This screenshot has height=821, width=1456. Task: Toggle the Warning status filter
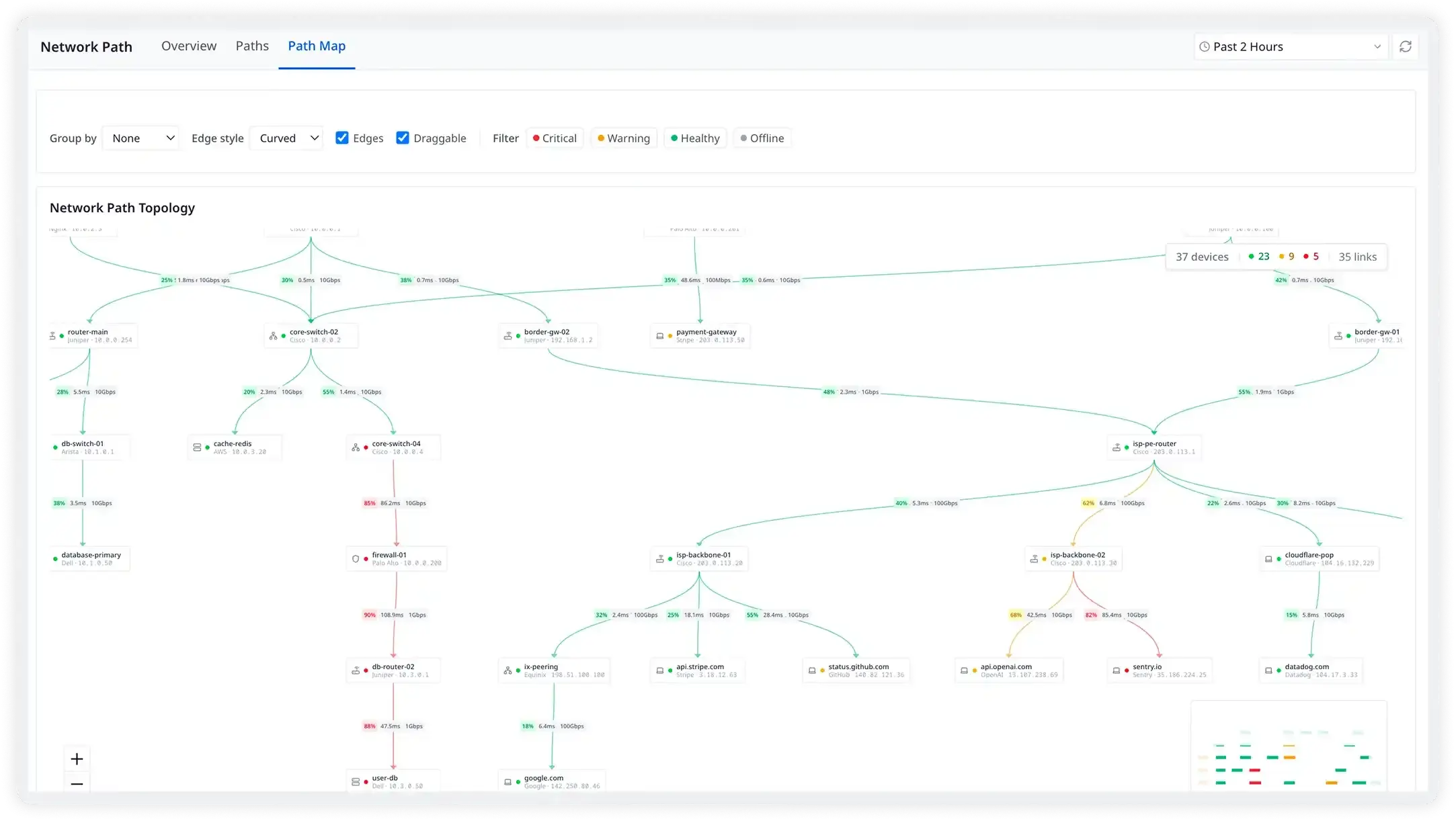click(624, 138)
